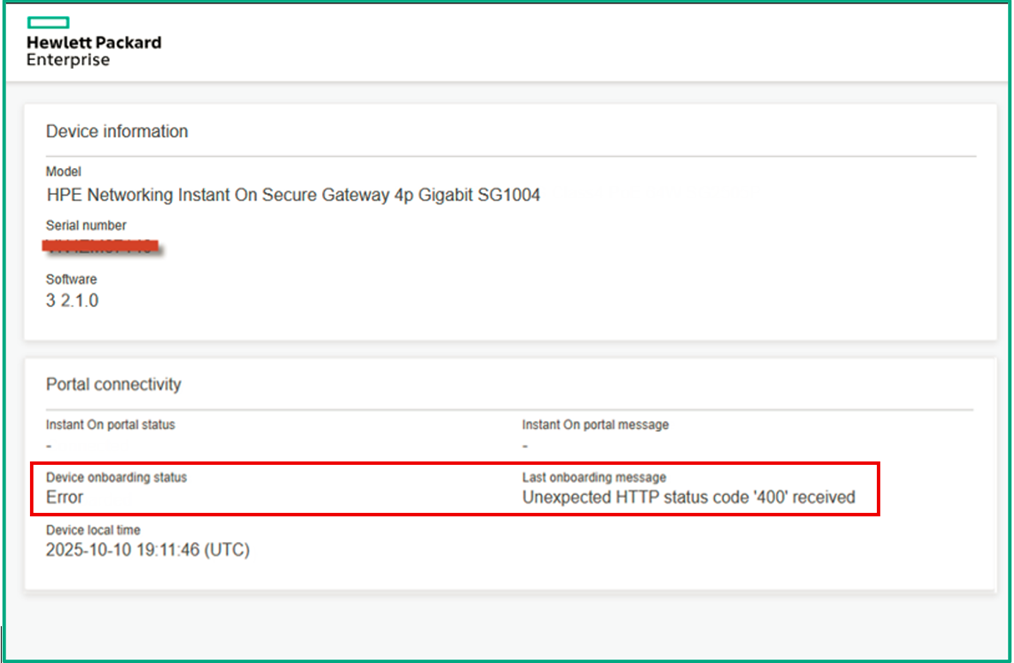This screenshot has height=663, width=1014.
Task: Click the 'Device local time' label
Action: (x=93, y=530)
